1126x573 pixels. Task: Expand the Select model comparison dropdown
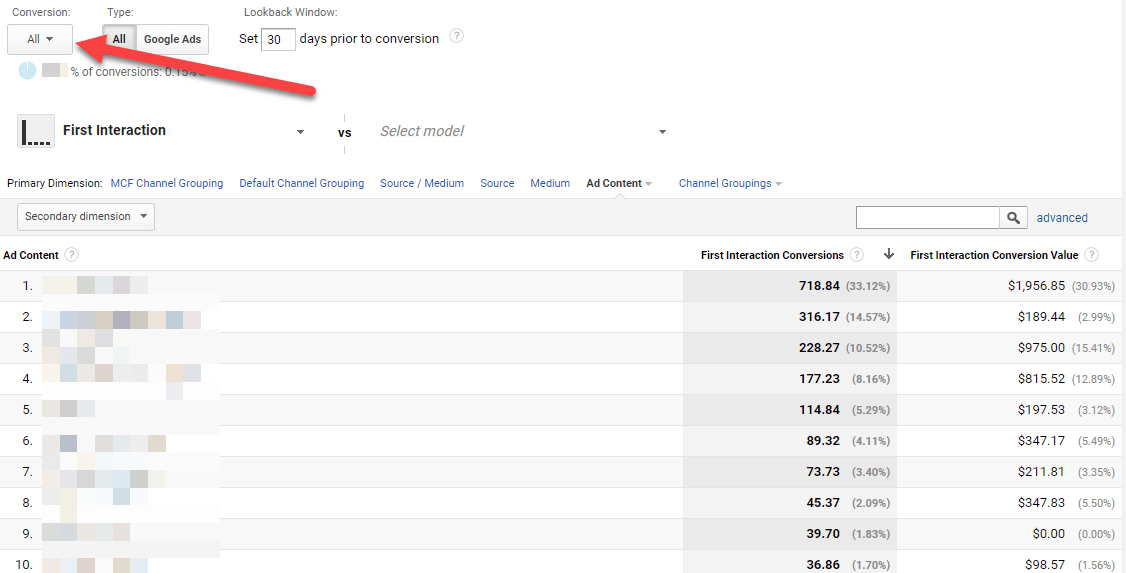(x=662, y=132)
